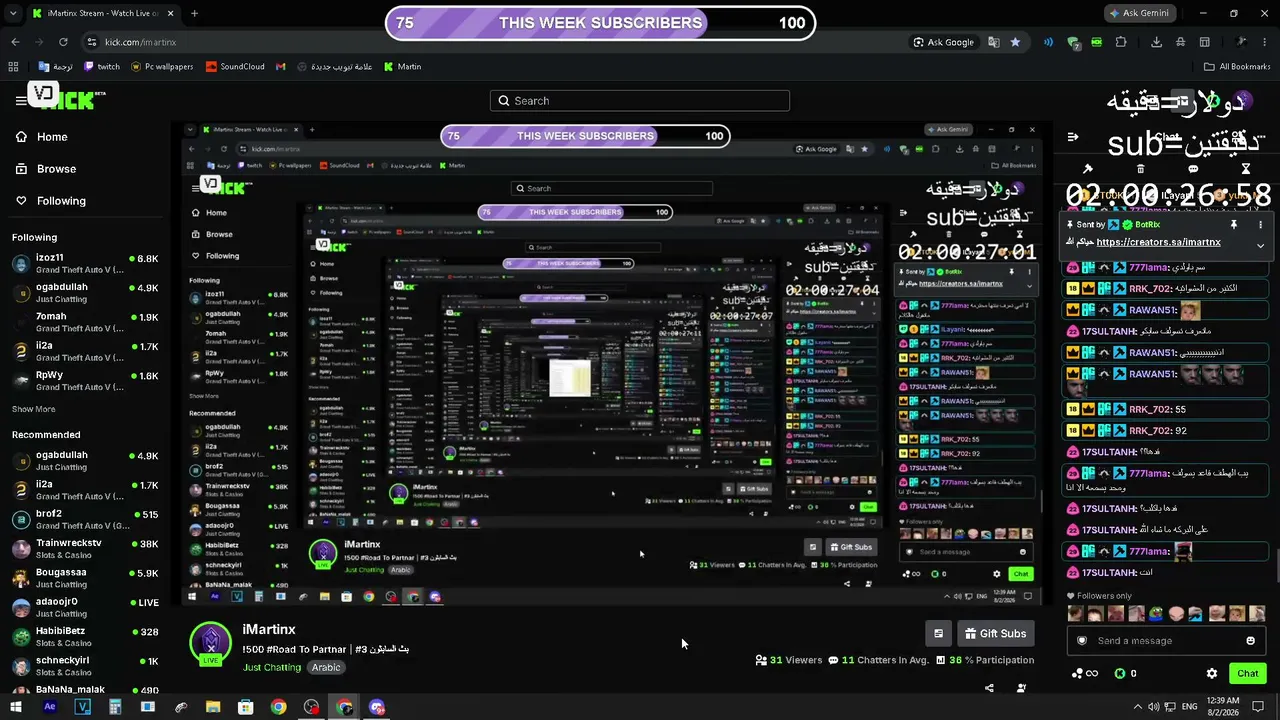
Task: Open the browser tab search dropdown
Action: point(14,14)
